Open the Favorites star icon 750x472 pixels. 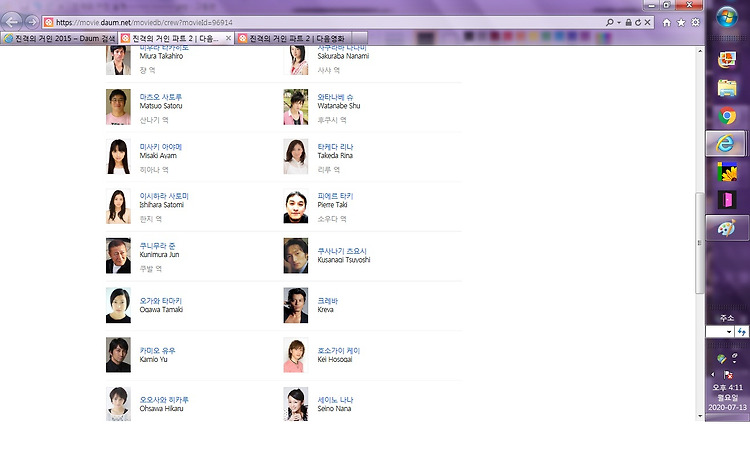tap(681, 22)
